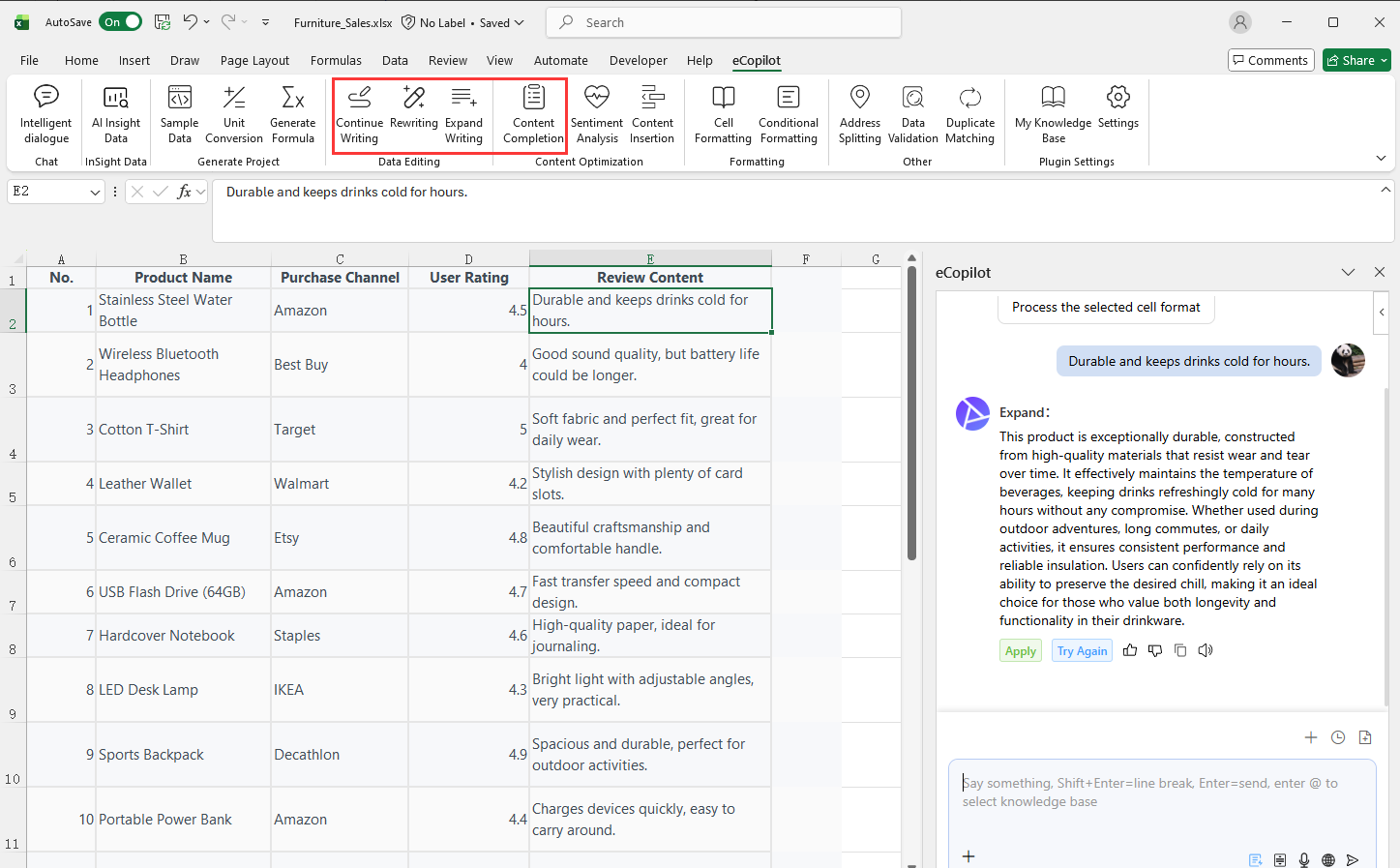The height and width of the screenshot is (868, 1400).
Task: Open the Name Box dropdown
Action: pyautogui.click(x=95, y=193)
